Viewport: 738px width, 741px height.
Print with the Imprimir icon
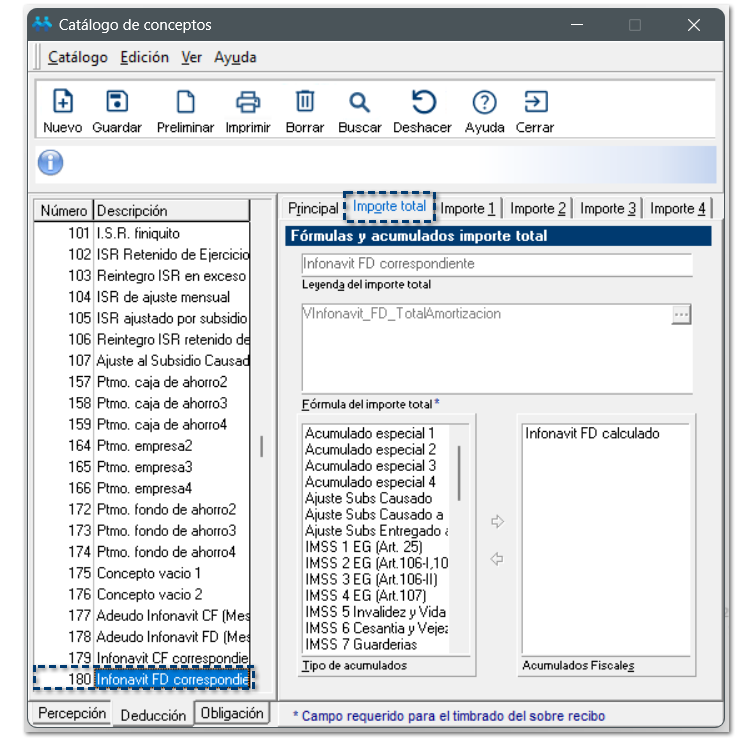[248, 103]
